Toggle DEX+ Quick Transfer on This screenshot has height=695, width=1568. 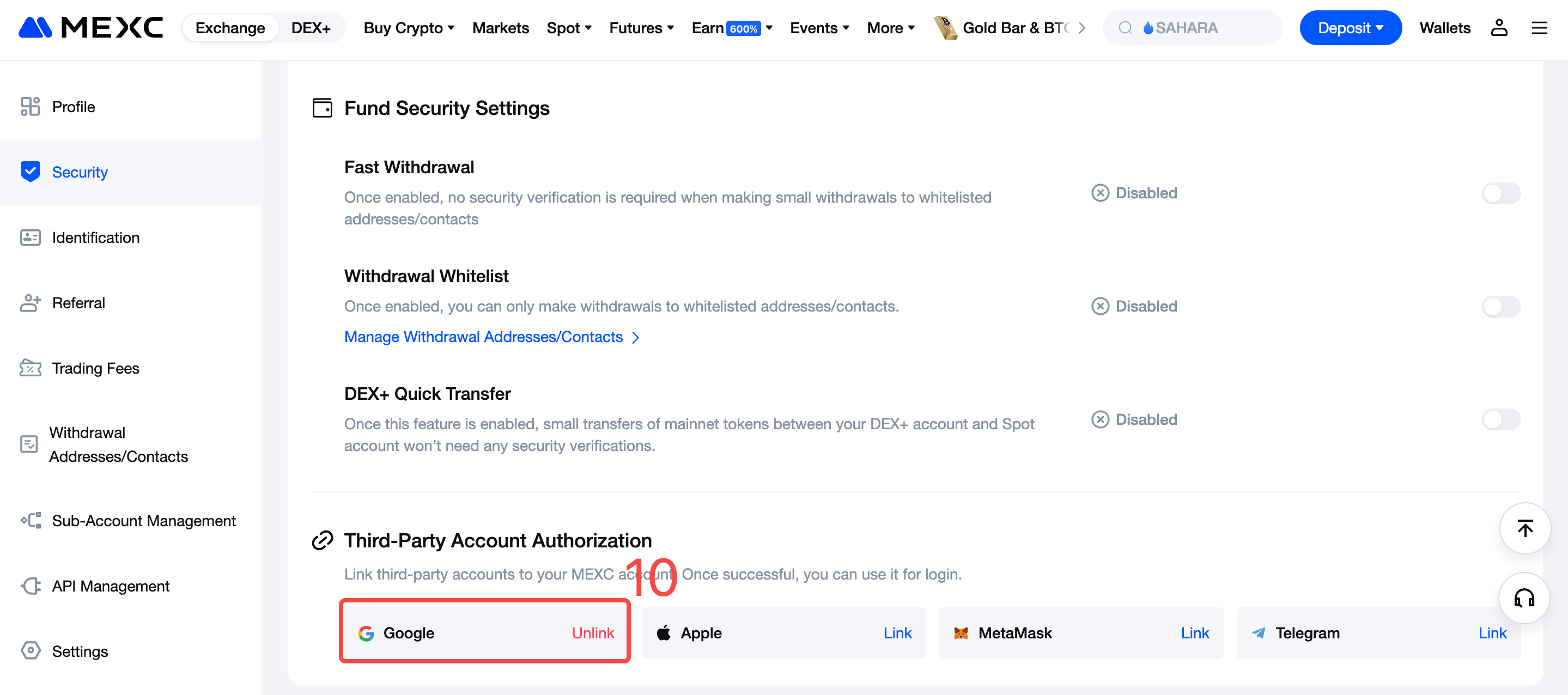(1500, 419)
